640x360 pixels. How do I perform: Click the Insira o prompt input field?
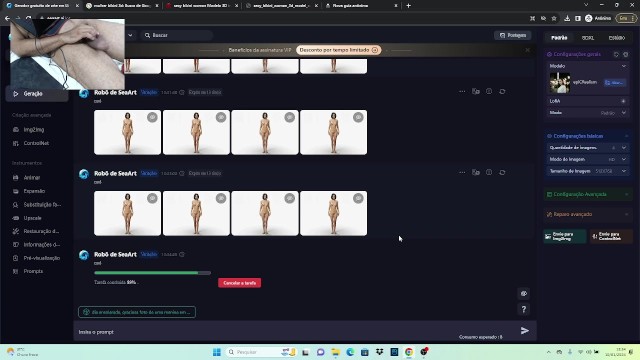(x=265, y=332)
